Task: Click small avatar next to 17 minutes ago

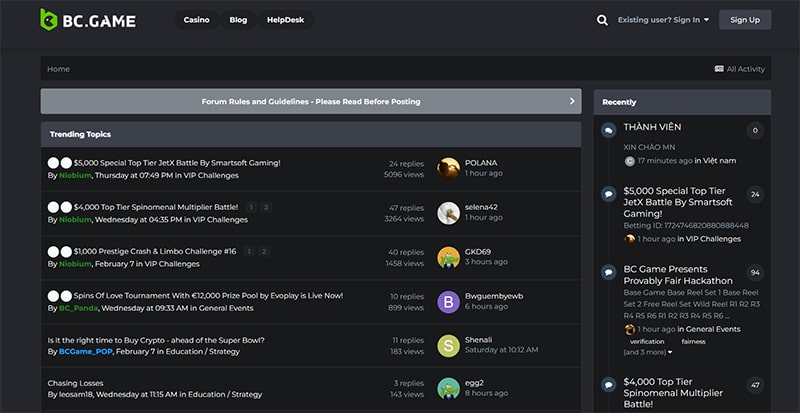Action: pos(630,161)
